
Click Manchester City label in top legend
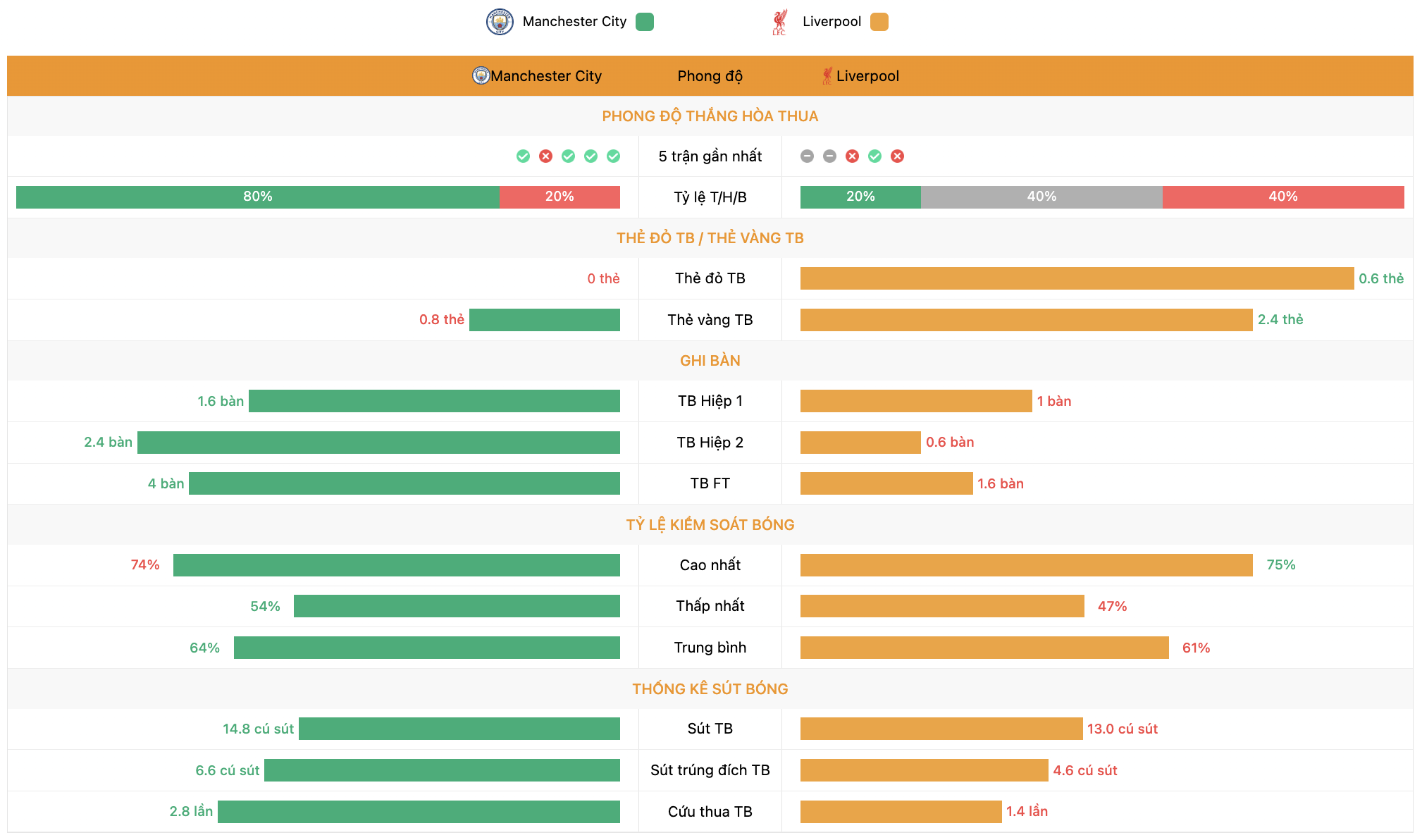[x=574, y=22]
